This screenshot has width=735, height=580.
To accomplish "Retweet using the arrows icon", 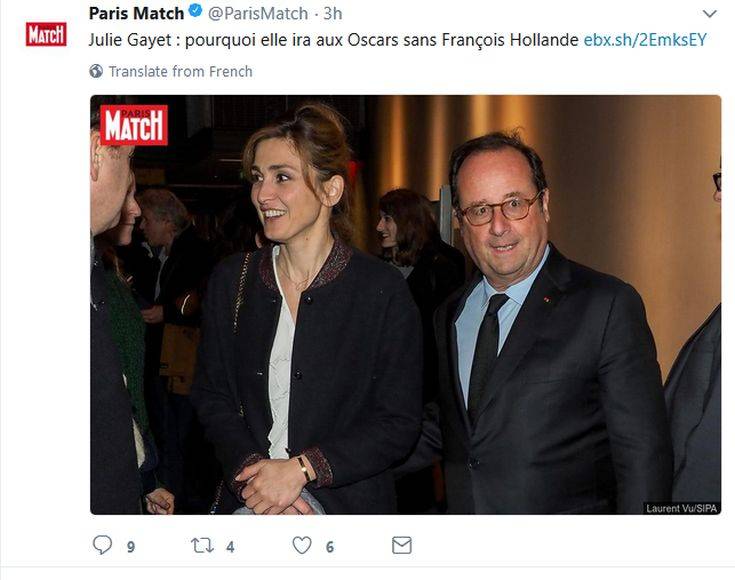I will [x=202, y=545].
